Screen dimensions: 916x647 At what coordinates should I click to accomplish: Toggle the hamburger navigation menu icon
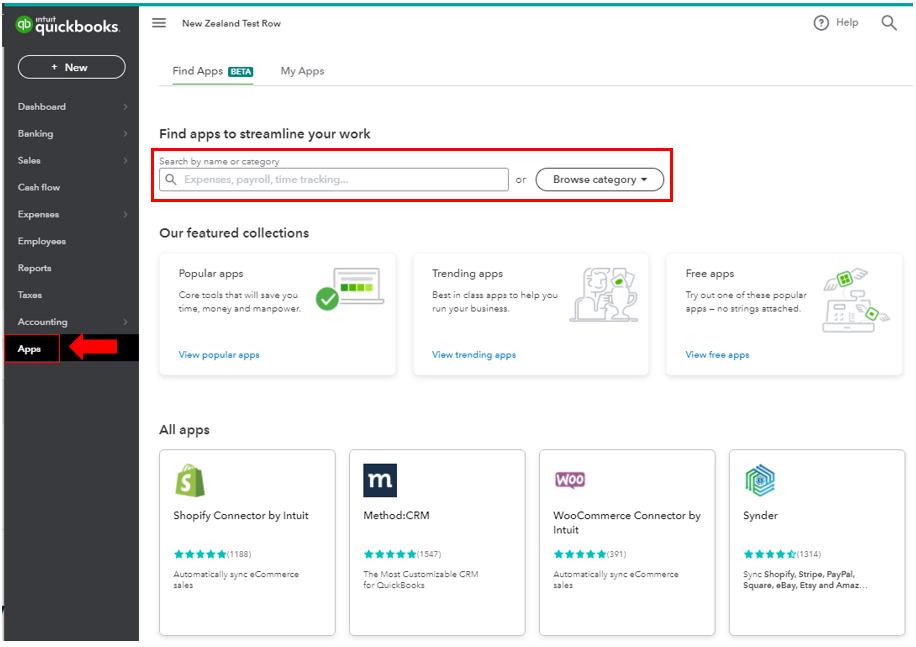(159, 23)
